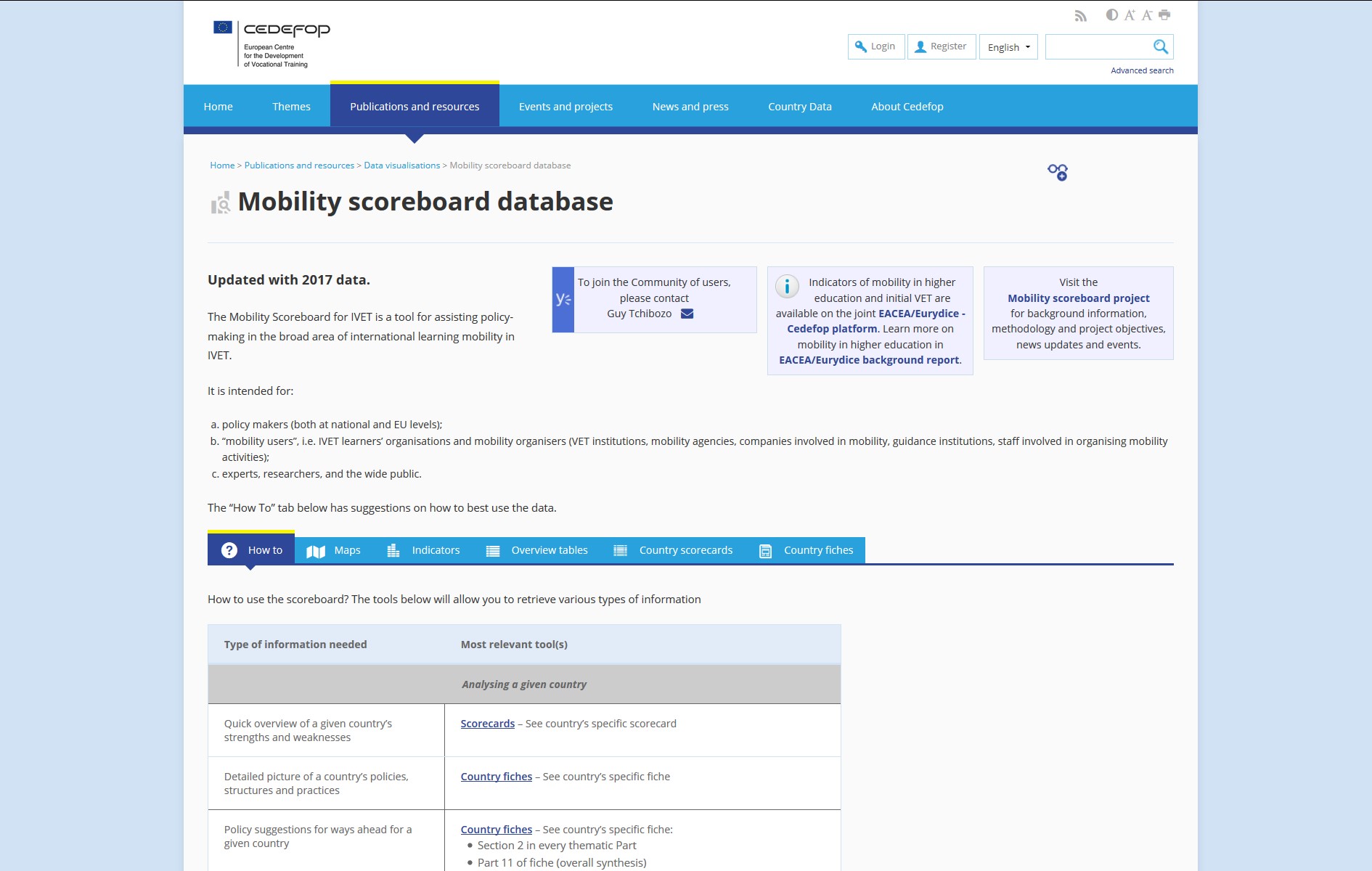Switch to the Maps tab
Screen dimensions: 1372x871
point(334,550)
